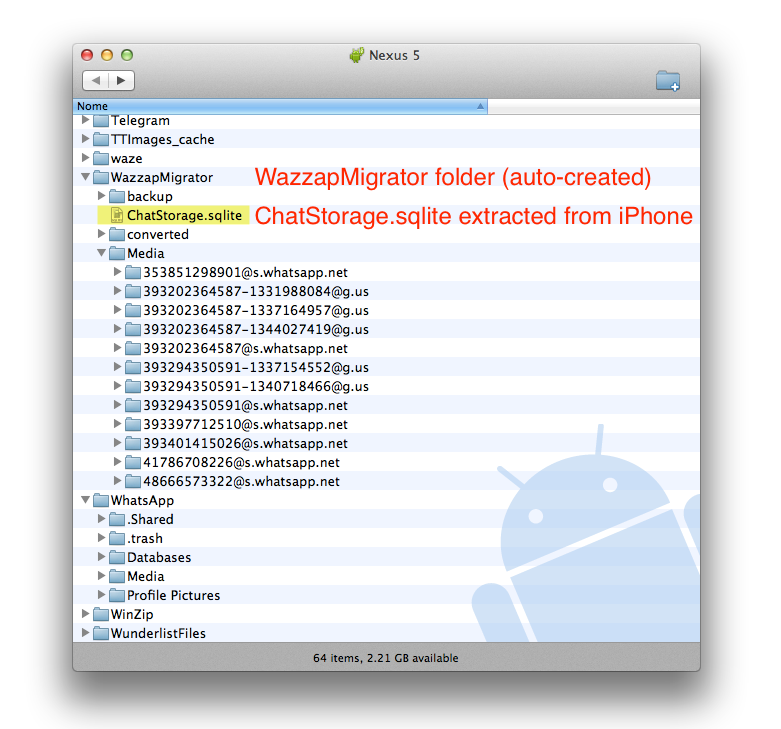
Task: Click the Databases folder icon
Action: point(117,557)
